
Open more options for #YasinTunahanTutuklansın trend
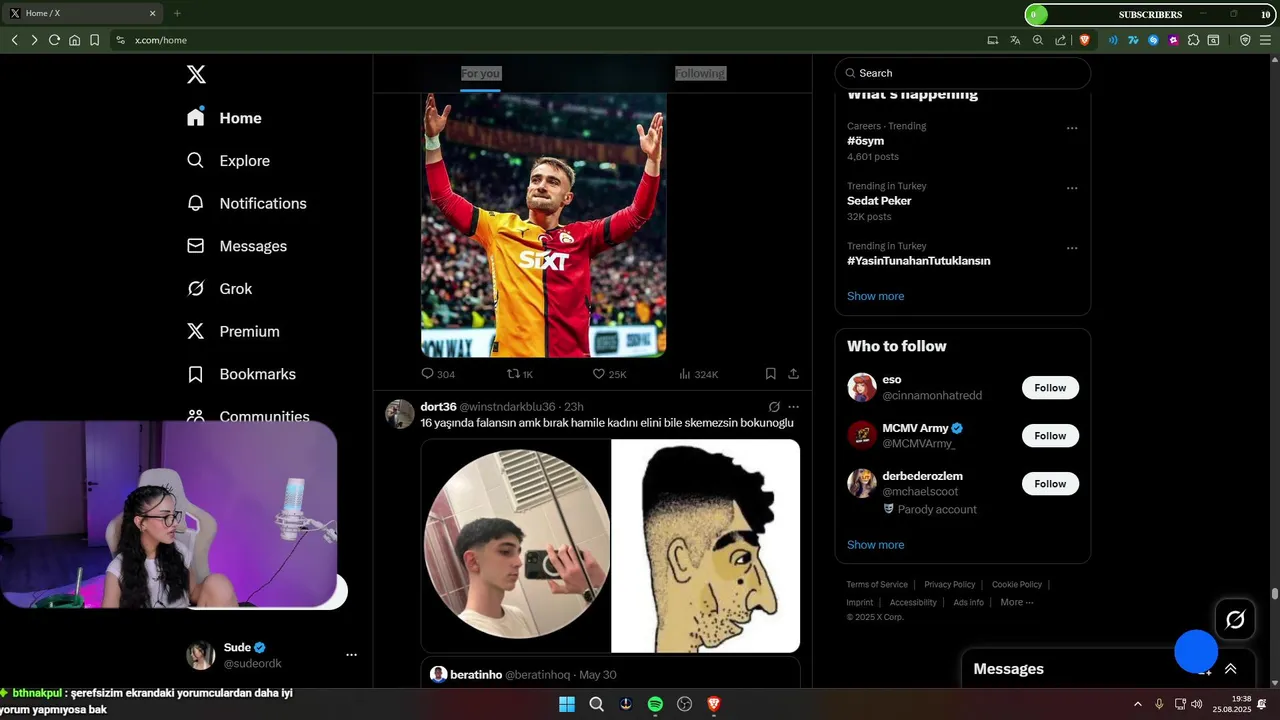click(1072, 248)
